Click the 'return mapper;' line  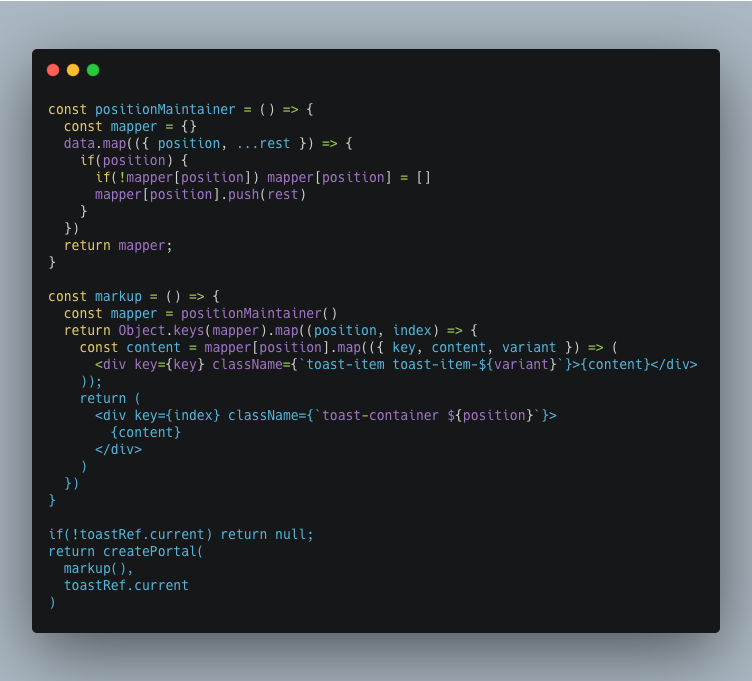pyautogui.click(x=118, y=246)
